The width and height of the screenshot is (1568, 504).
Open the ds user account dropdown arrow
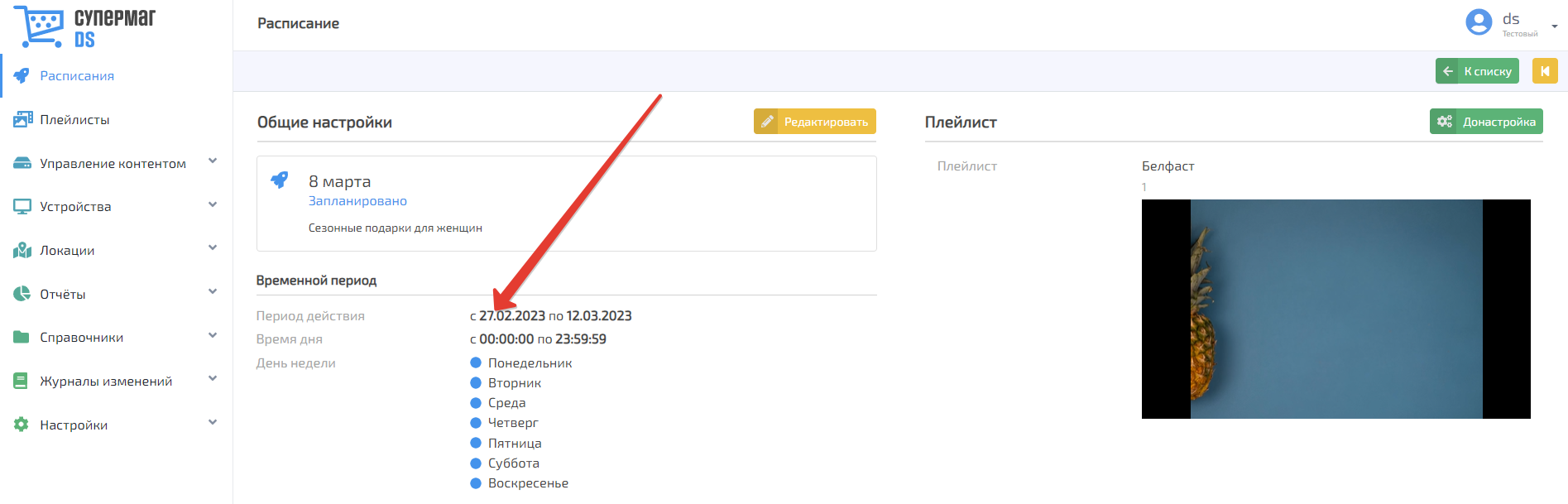tap(1554, 26)
